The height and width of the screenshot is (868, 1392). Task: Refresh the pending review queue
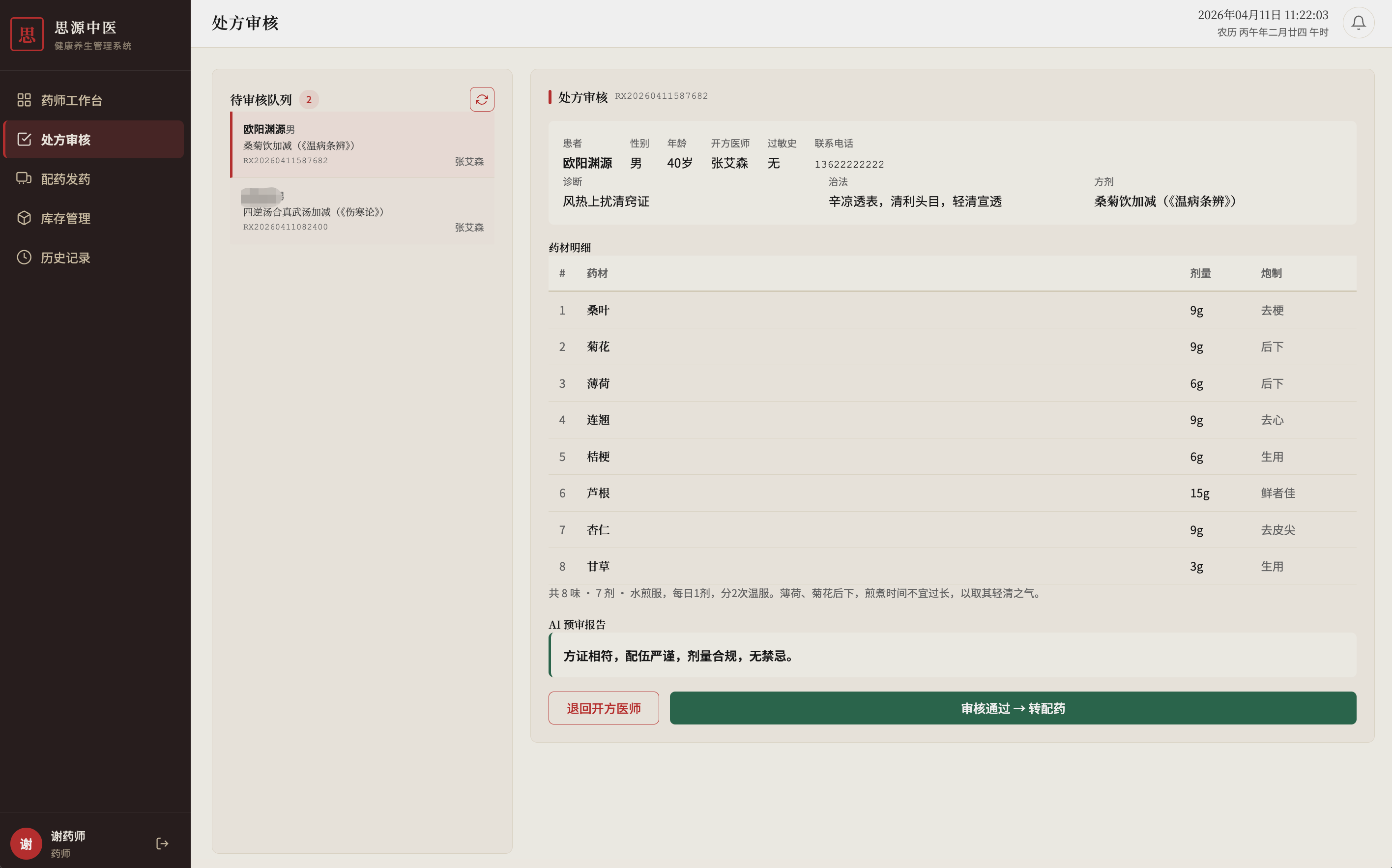tap(482, 99)
